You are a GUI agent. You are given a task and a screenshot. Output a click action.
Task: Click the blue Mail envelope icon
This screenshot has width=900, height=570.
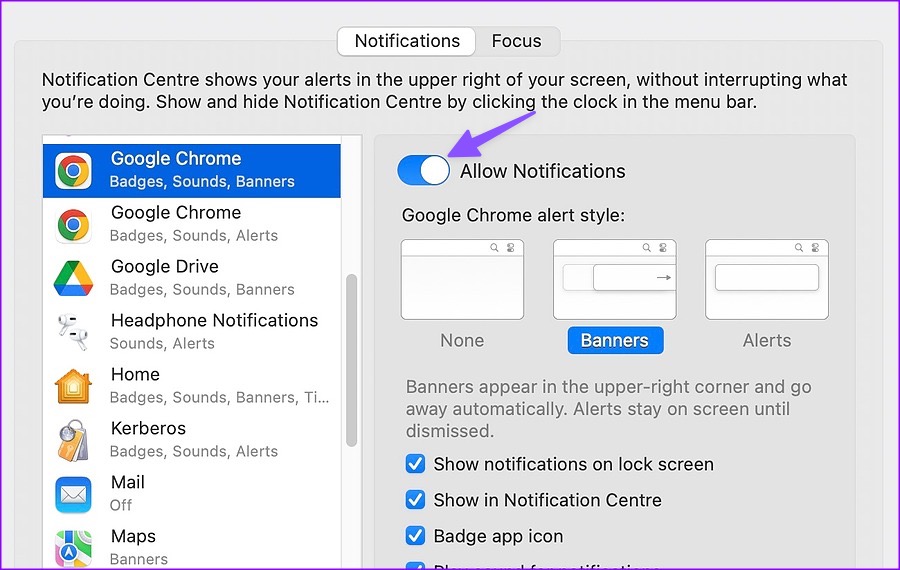click(x=73, y=494)
